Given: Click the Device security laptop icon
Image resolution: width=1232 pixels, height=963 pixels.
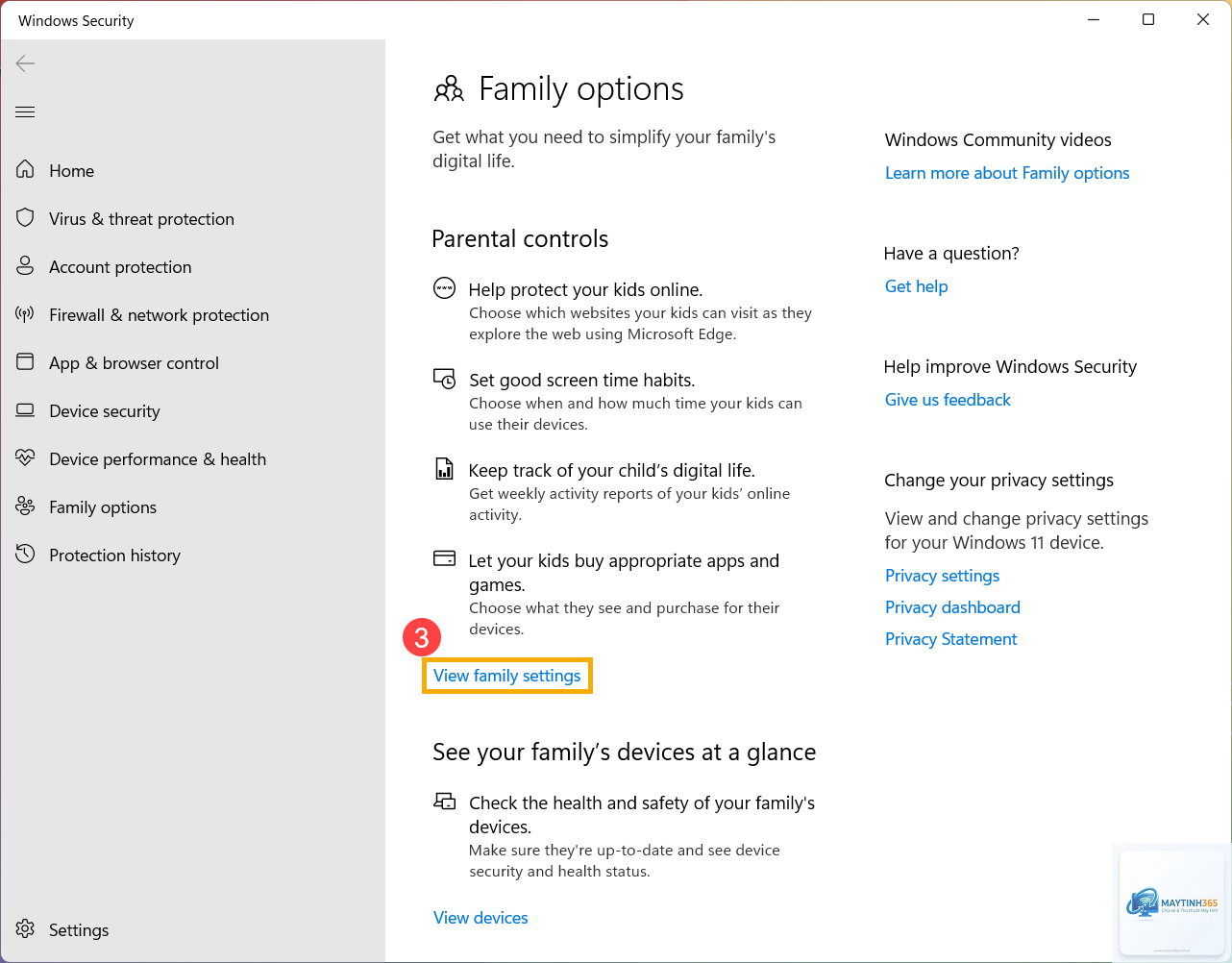Looking at the screenshot, I should pos(25,410).
